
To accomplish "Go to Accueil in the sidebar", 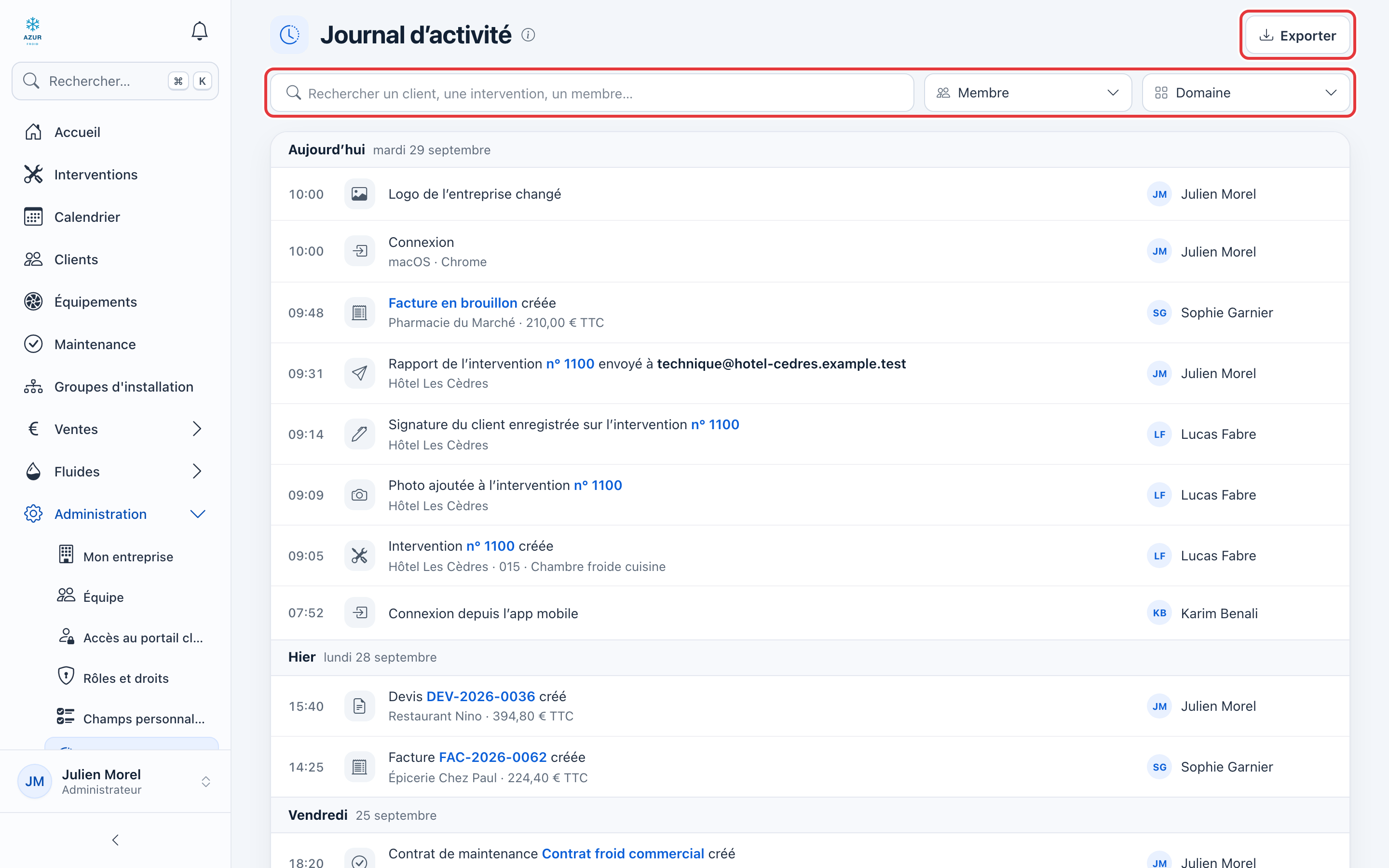I will (x=115, y=132).
